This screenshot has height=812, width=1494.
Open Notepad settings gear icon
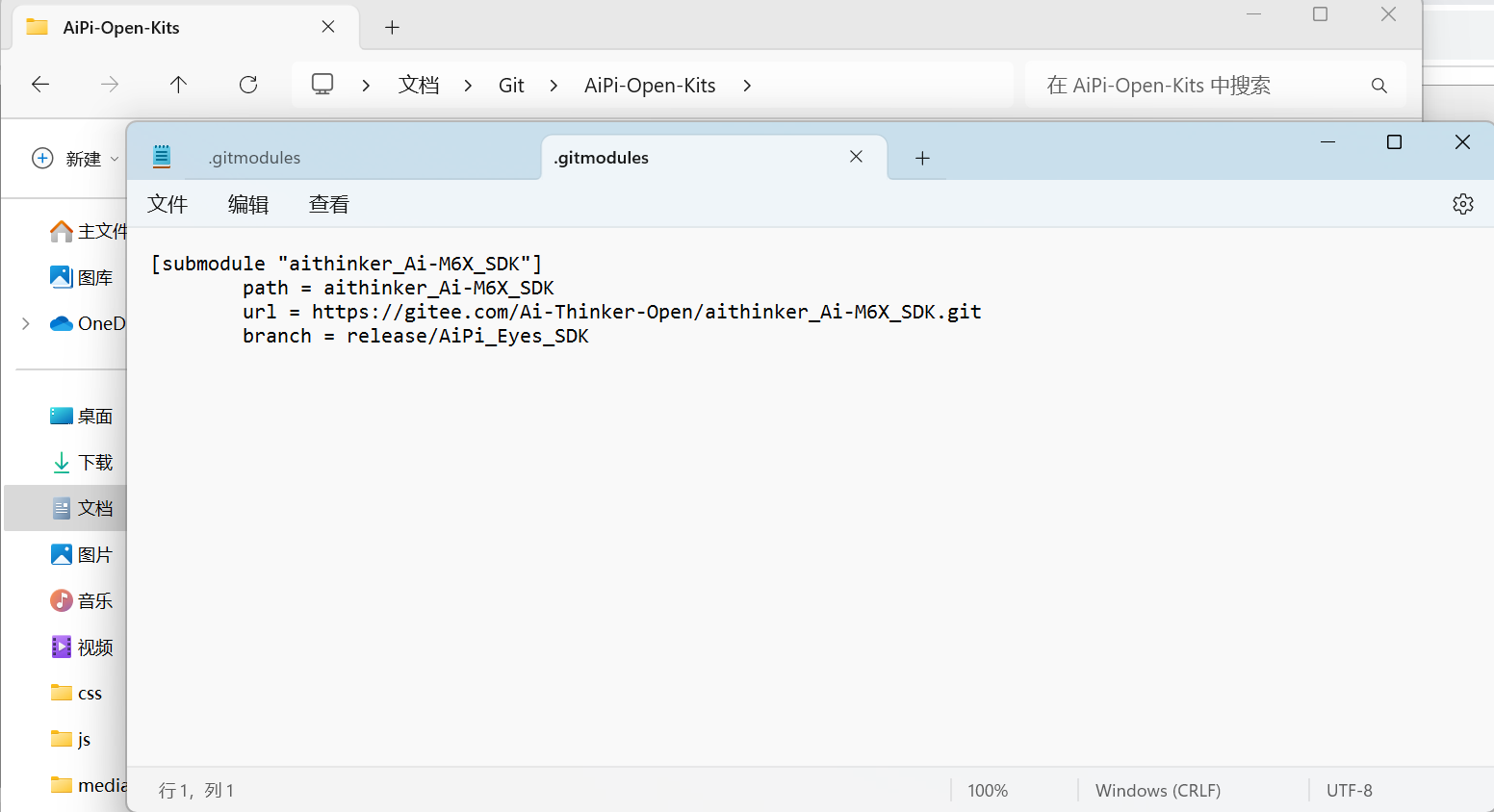pos(1462,204)
